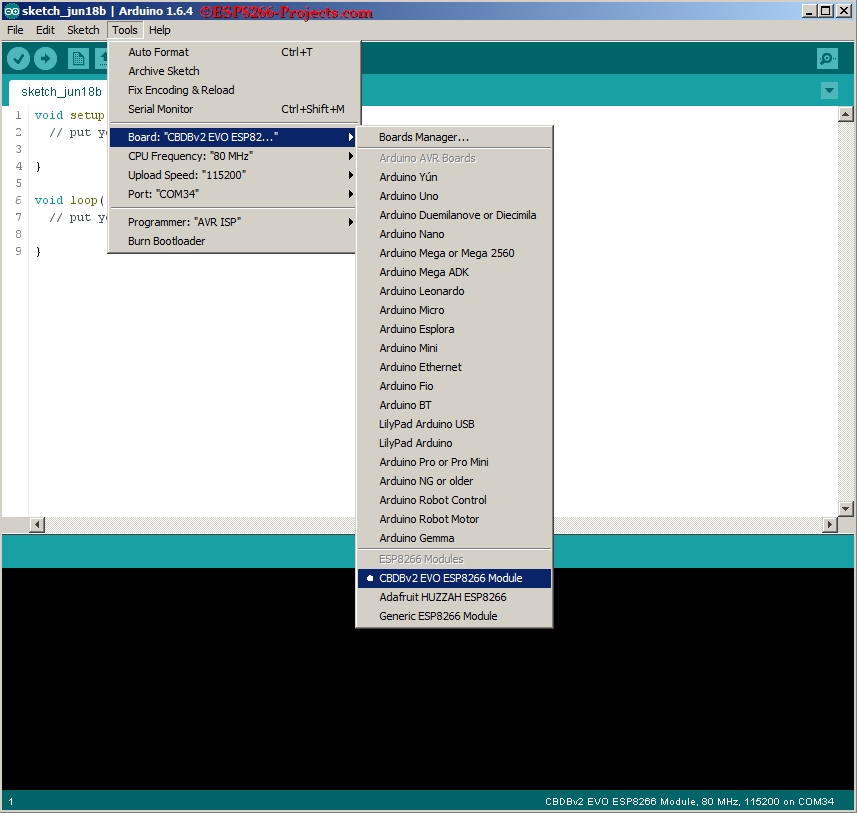Screen dimensions: 857x813
Task: Select Arduino Micro board
Action: (x=454, y=310)
